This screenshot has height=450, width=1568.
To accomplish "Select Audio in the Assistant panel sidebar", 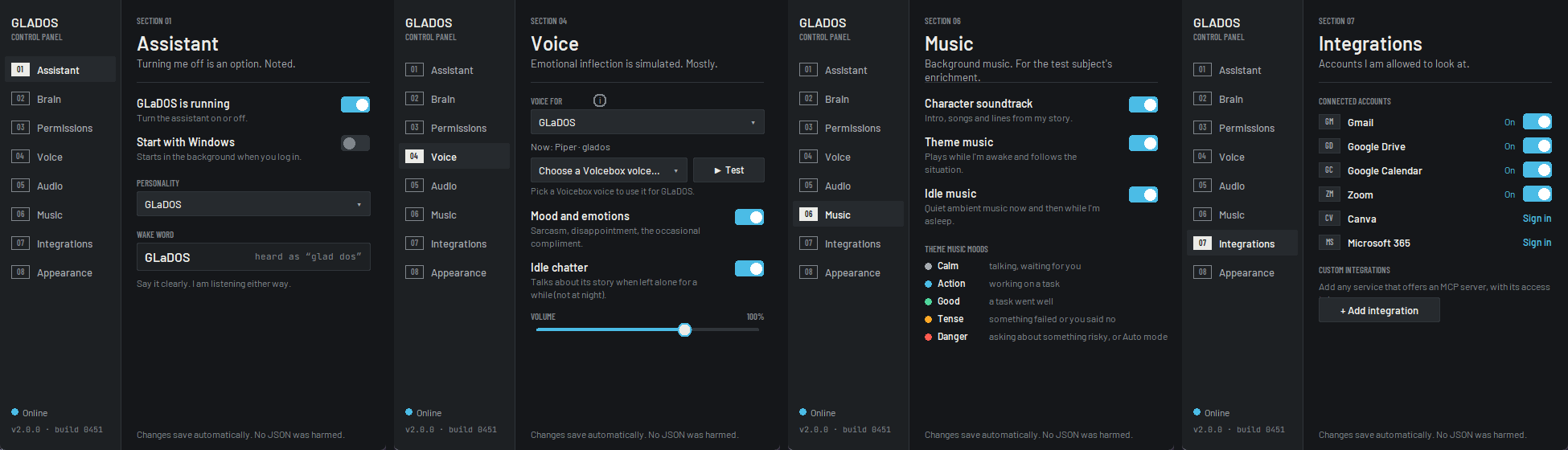I will 60,186.
